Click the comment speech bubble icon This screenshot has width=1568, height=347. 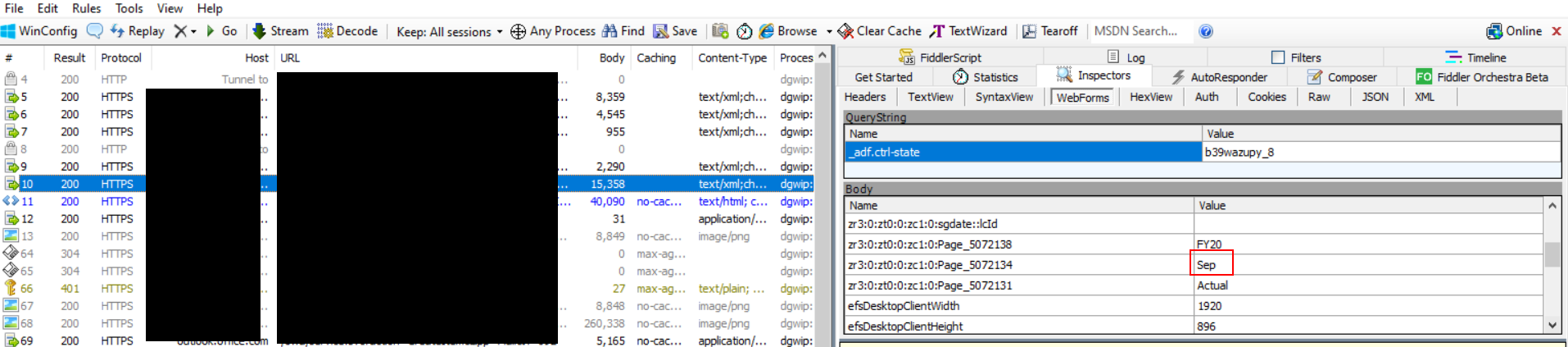click(x=95, y=31)
